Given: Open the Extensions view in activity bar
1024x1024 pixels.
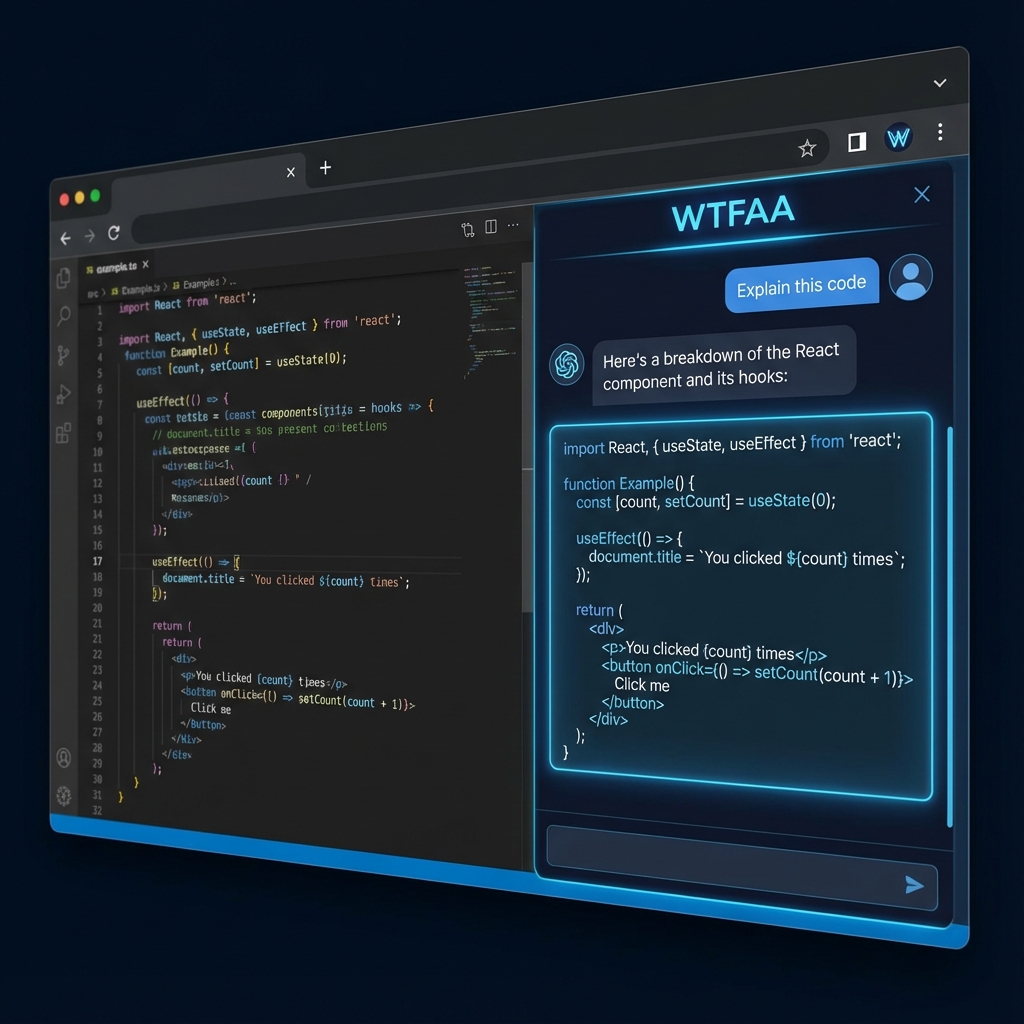Looking at the screenshot, I should 63,432.
